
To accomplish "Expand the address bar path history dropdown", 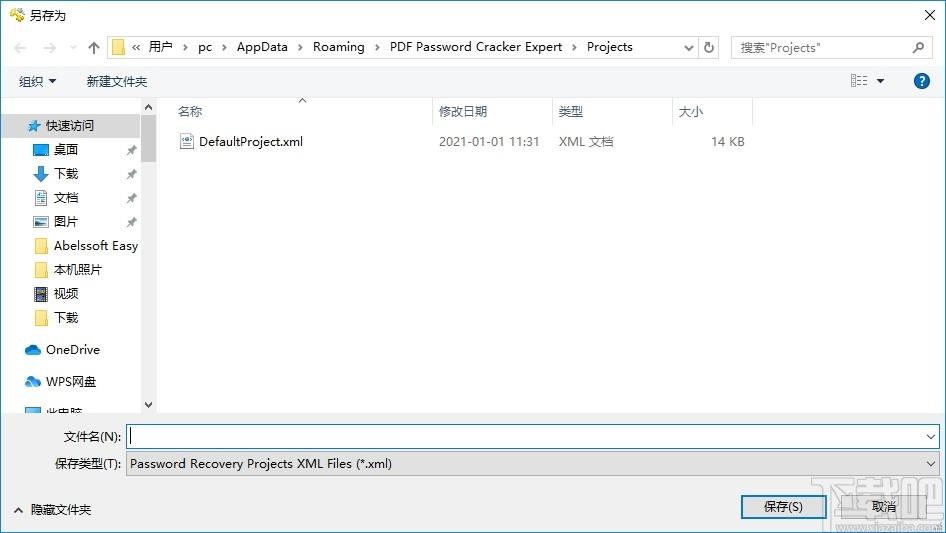I will coord(688,47).
